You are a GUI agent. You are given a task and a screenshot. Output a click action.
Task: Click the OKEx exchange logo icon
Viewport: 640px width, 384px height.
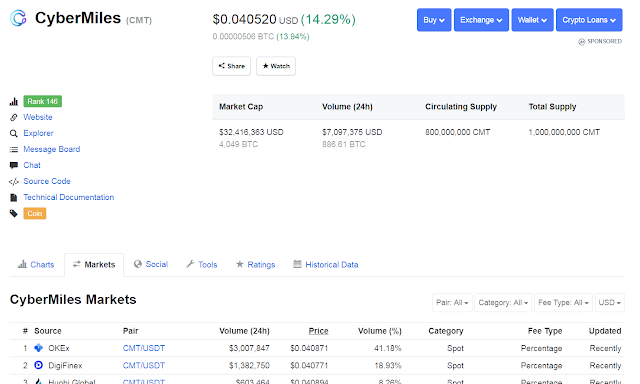(x=38, y=348)
